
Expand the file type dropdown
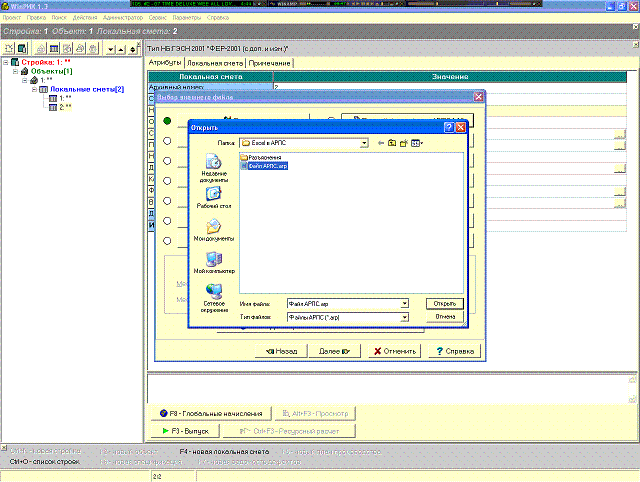point(404,317)
